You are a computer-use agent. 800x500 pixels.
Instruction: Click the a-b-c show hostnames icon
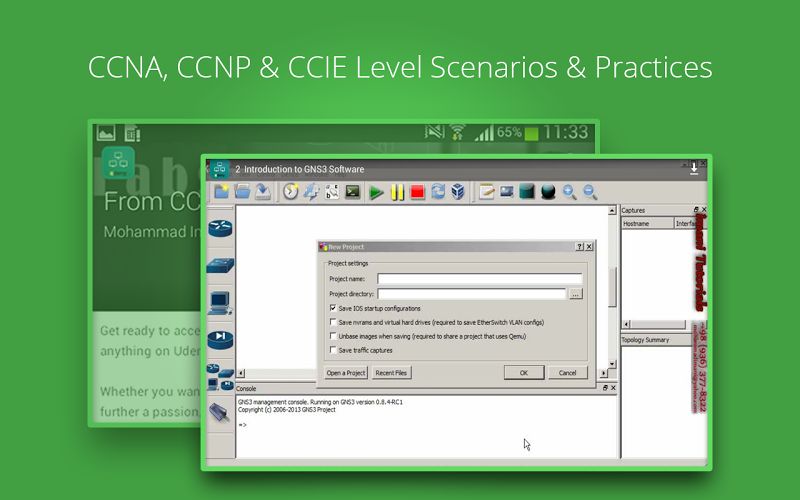click(x=332, y=192)
